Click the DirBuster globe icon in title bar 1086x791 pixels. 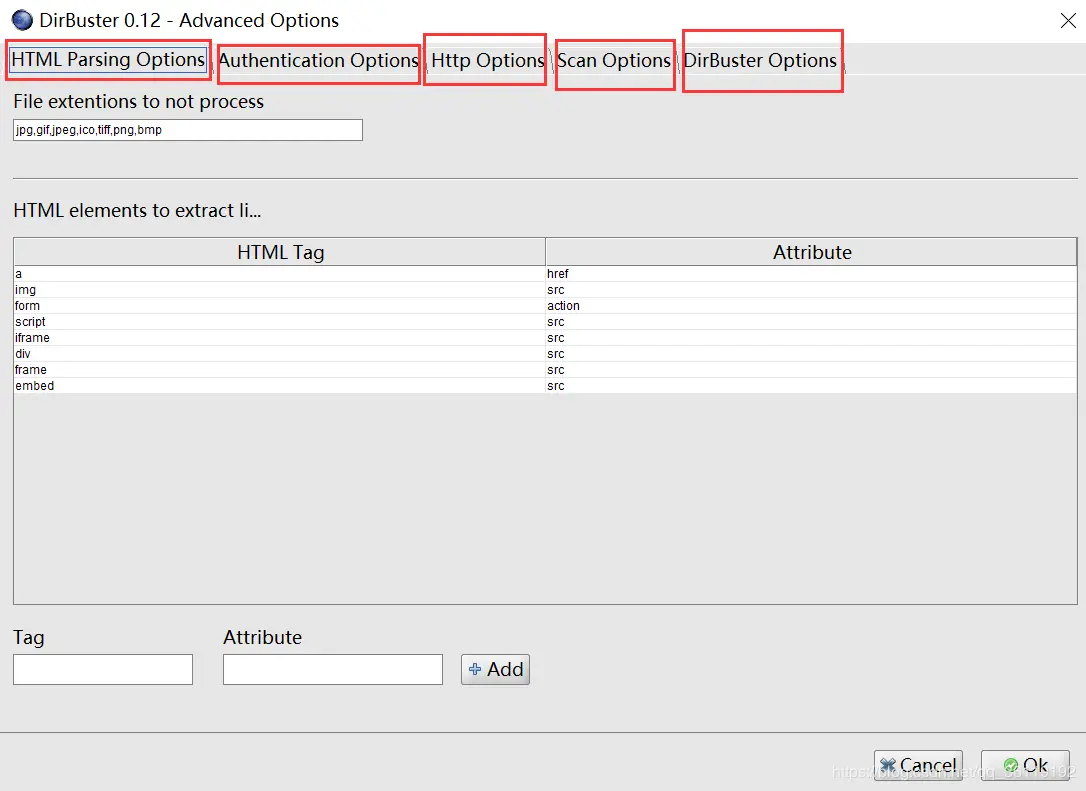22,20
